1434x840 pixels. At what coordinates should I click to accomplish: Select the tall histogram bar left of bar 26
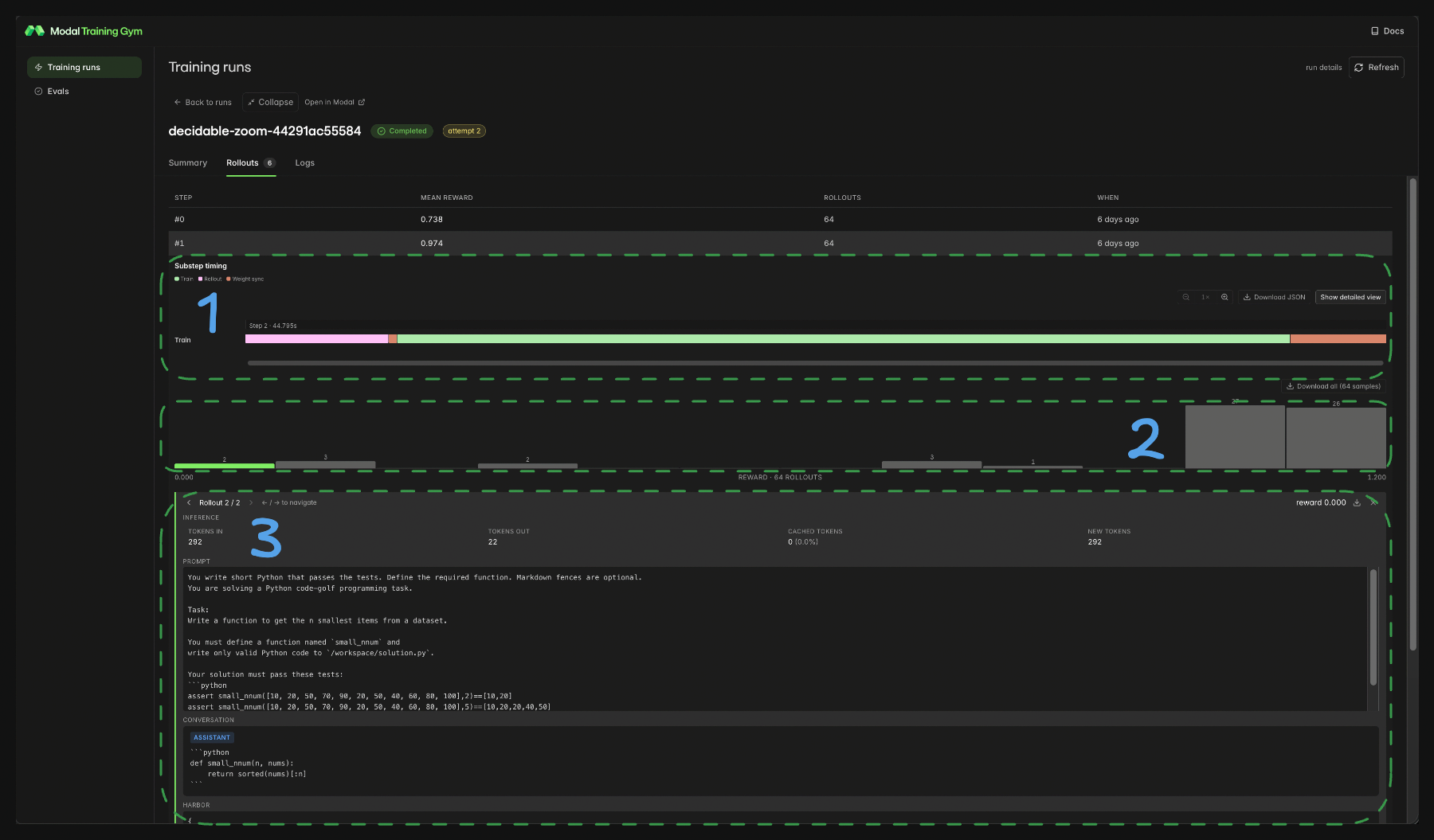[x=1235, y=436]
